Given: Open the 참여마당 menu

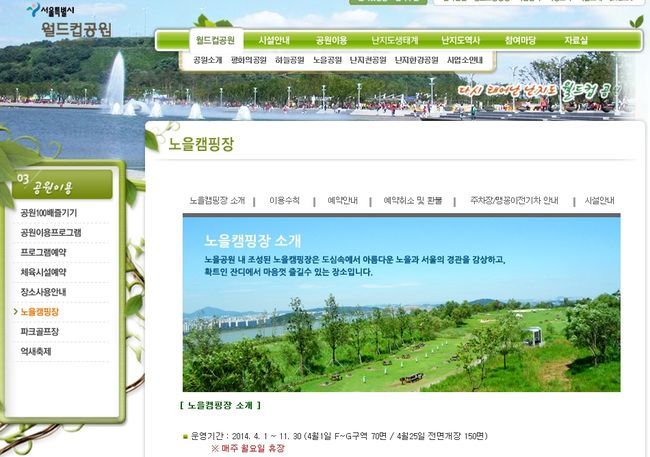Looking at the screenshot, I should 520,40.
